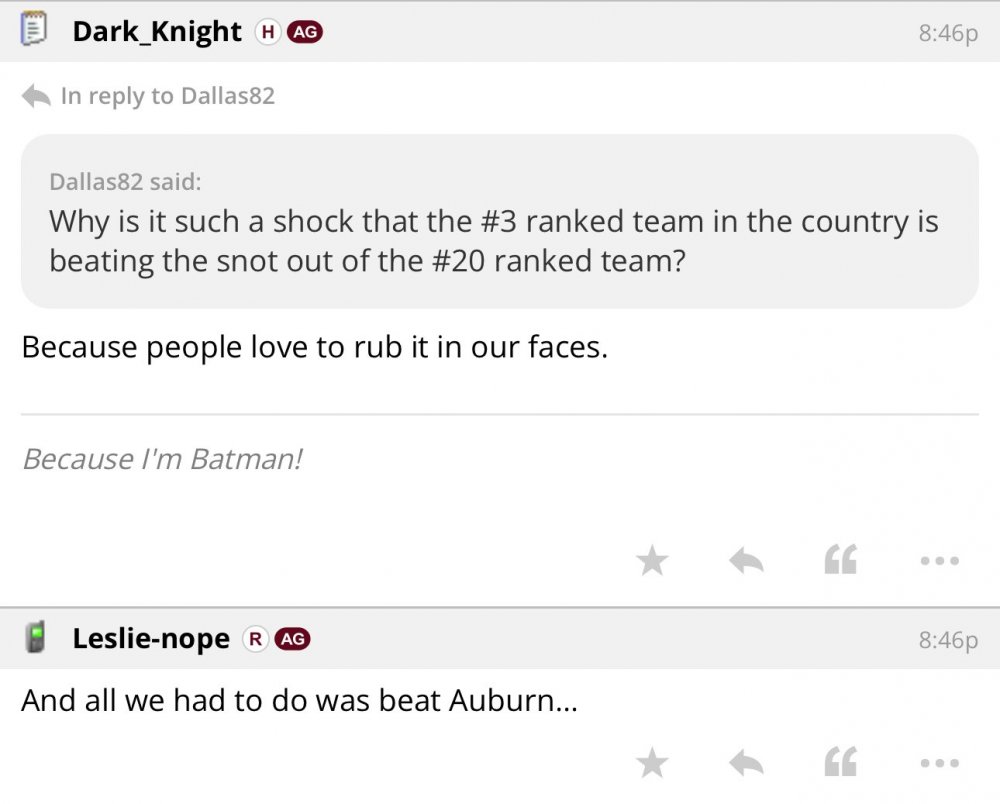Viewport: 1000px width, 804px height.
Task: Click the quoted Dallas82 message box
Action: 499,221
